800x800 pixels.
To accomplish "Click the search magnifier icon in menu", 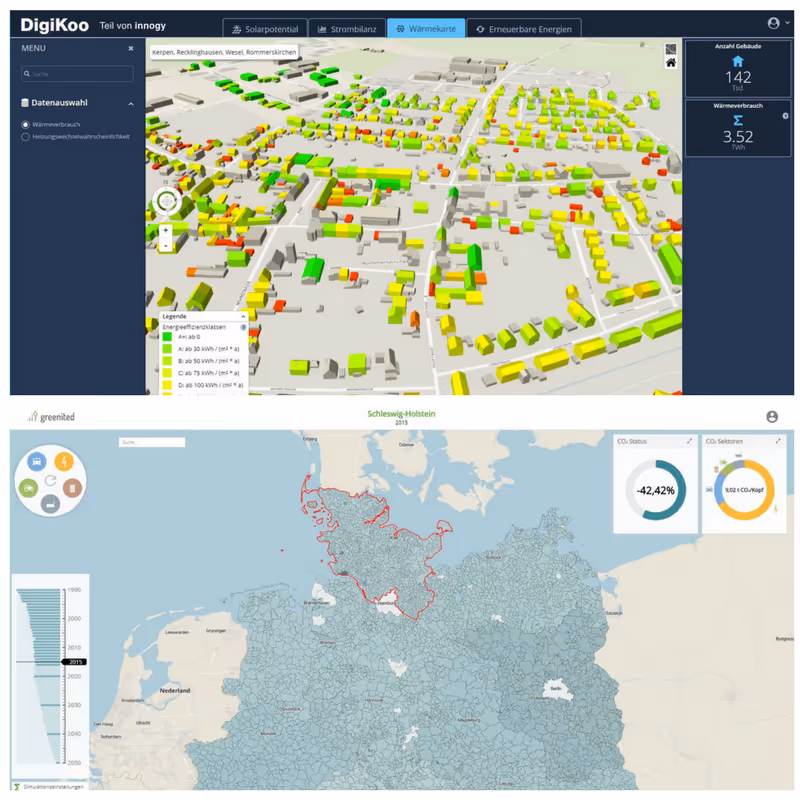I will coord(27,73).
